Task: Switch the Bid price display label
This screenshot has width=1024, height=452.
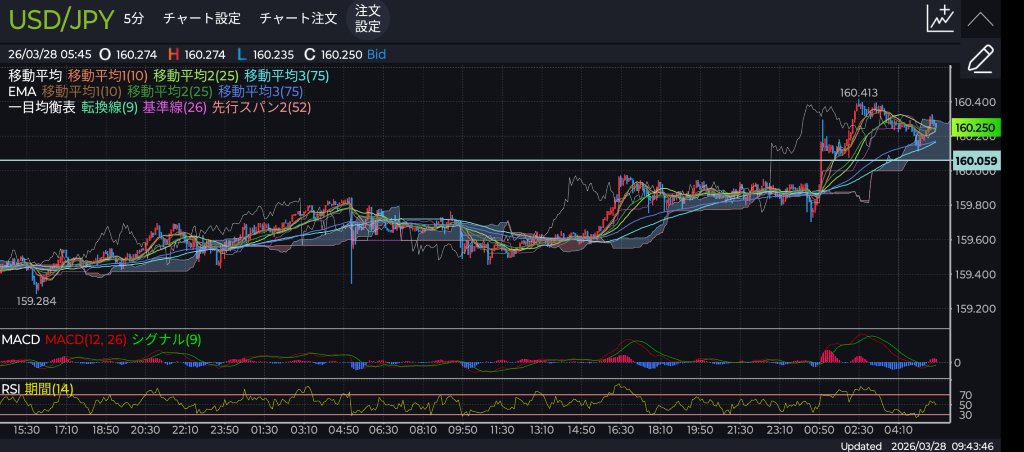Action: [376, 53]
